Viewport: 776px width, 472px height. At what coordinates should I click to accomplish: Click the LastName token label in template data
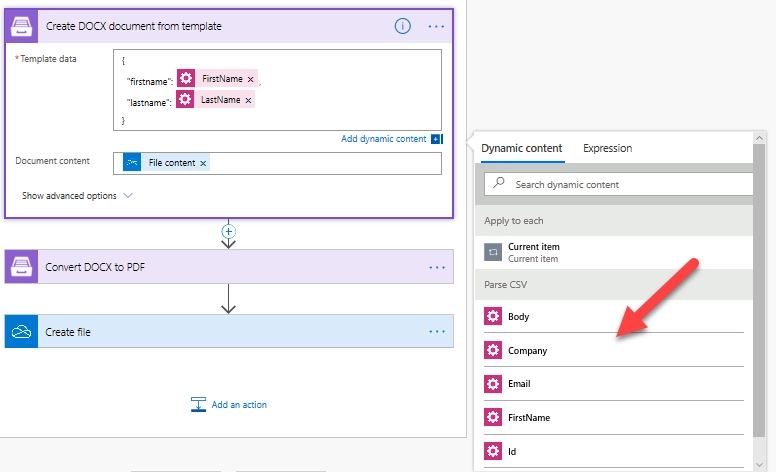coord(221,99)
